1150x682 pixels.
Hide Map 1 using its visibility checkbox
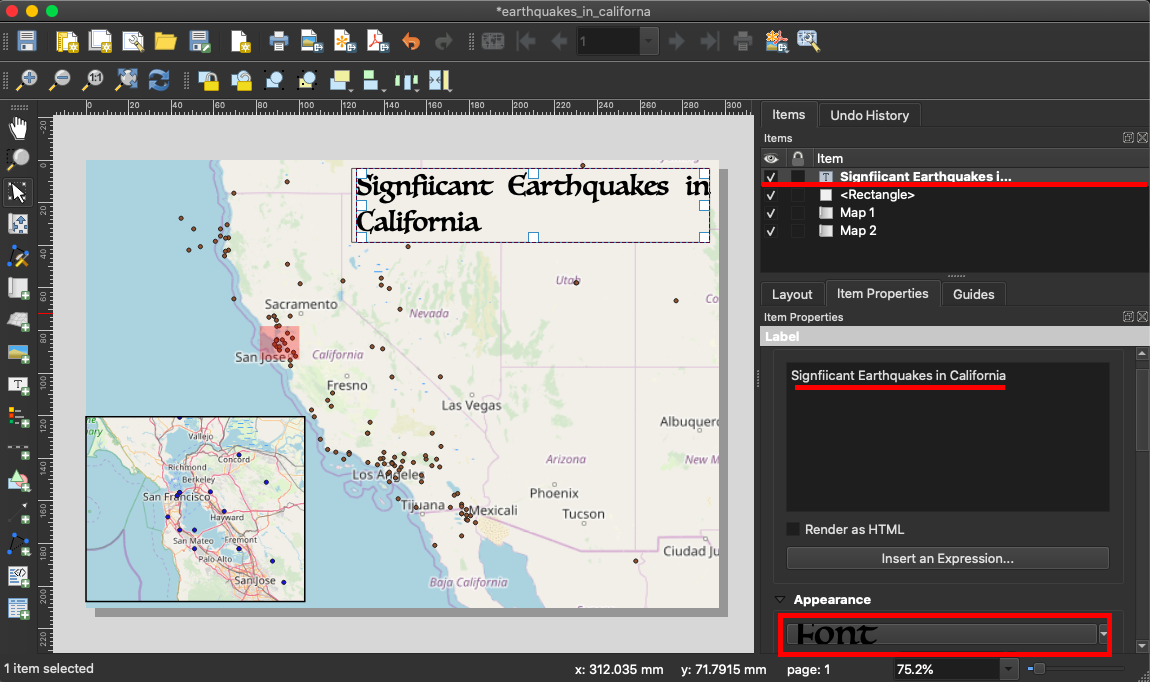(x=771, y=213)
